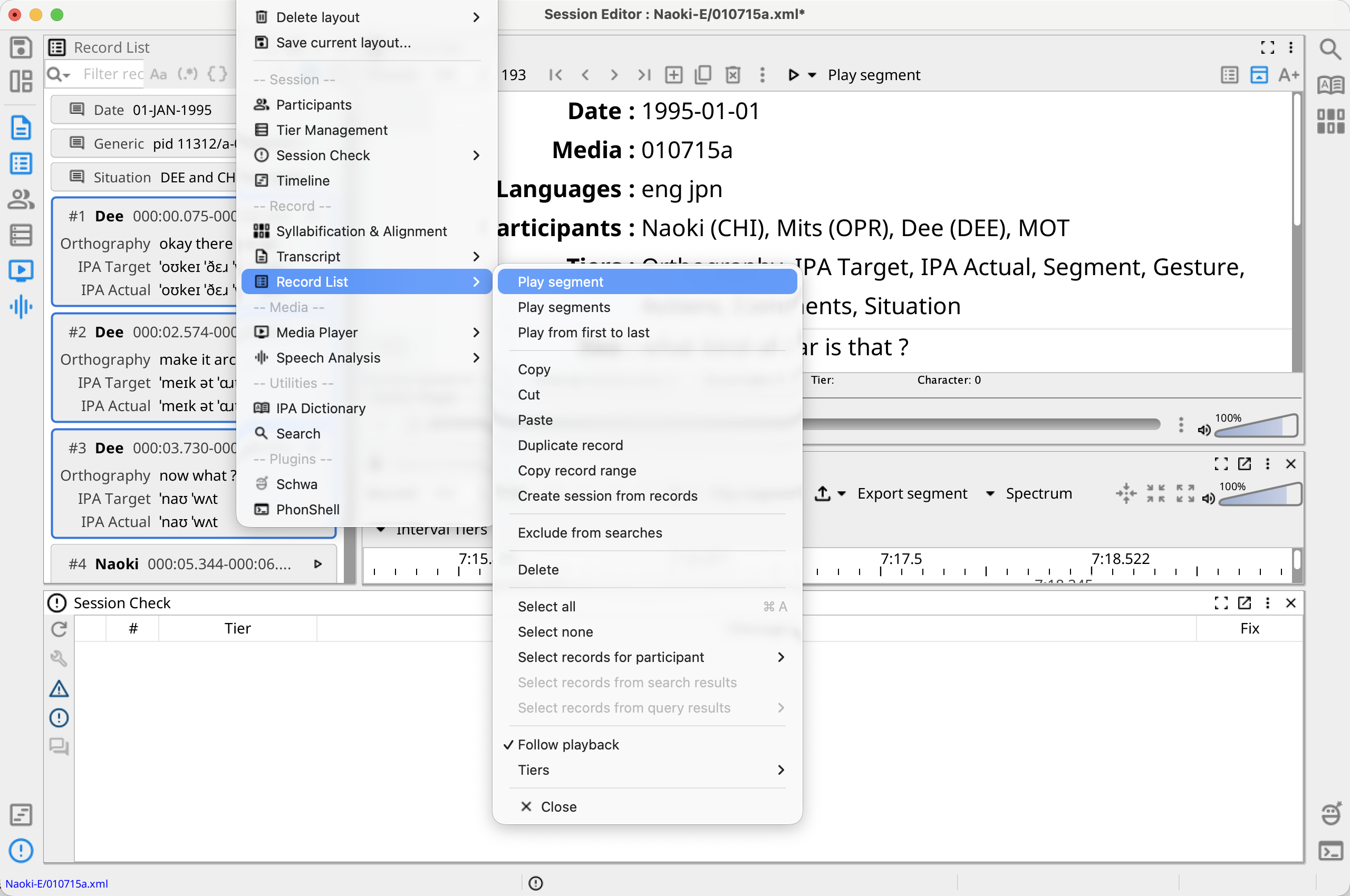Select the Naoki-E/010715a.xml link in status bar
This screenshot has height=896, width=1350.
pos(56,883)
